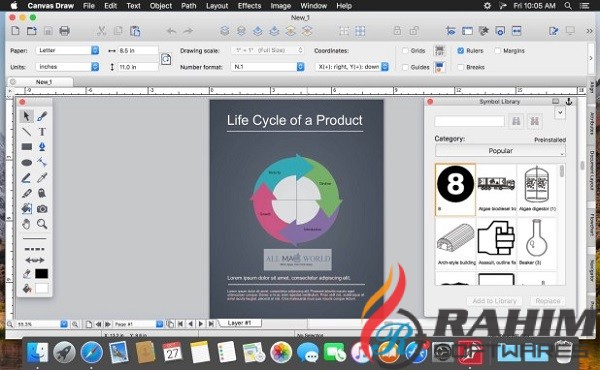The width and height of the screenshot is (600, 370).
Task: Enable the Guides checkbox
Action: tap(405, 67)
